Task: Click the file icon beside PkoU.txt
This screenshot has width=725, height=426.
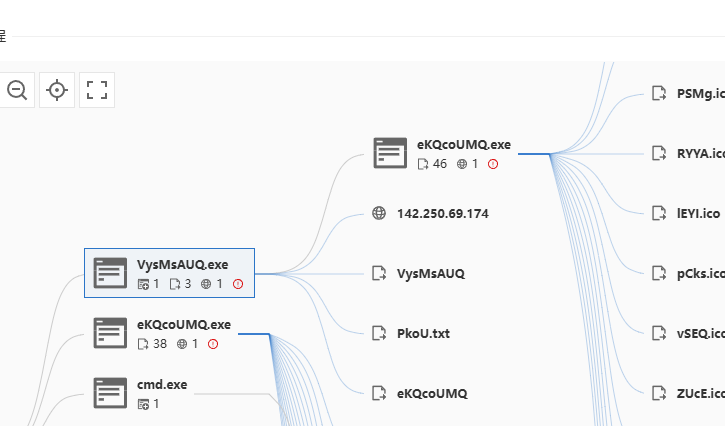Action: click(379, 333)
